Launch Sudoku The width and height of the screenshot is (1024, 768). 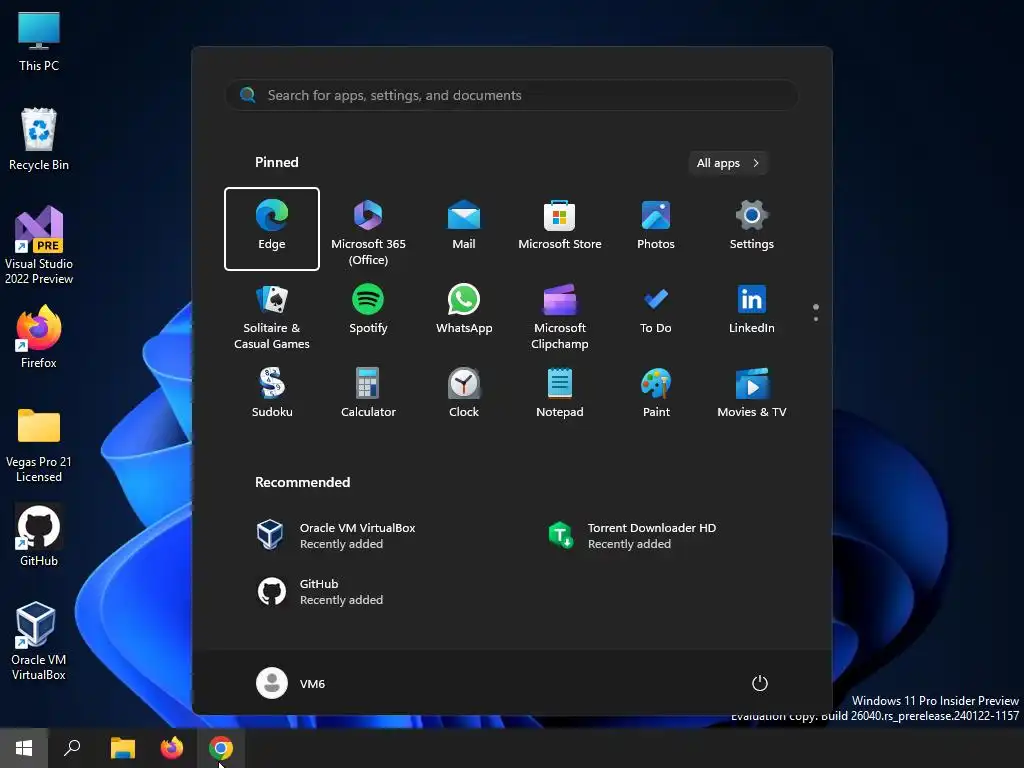click(272, 393)
